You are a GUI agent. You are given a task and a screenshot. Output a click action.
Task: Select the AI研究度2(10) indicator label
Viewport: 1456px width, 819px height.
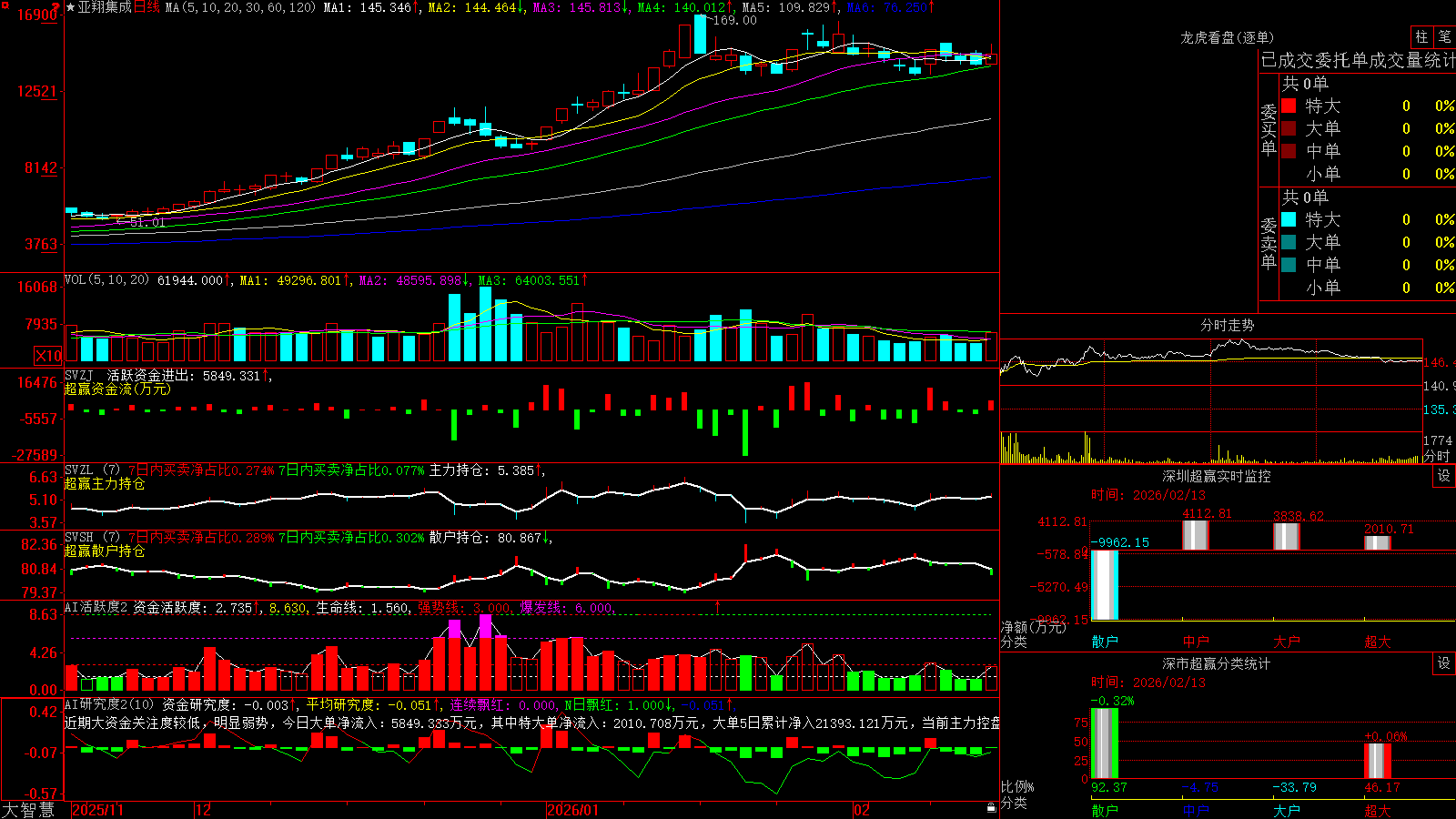tap(109, 704)
